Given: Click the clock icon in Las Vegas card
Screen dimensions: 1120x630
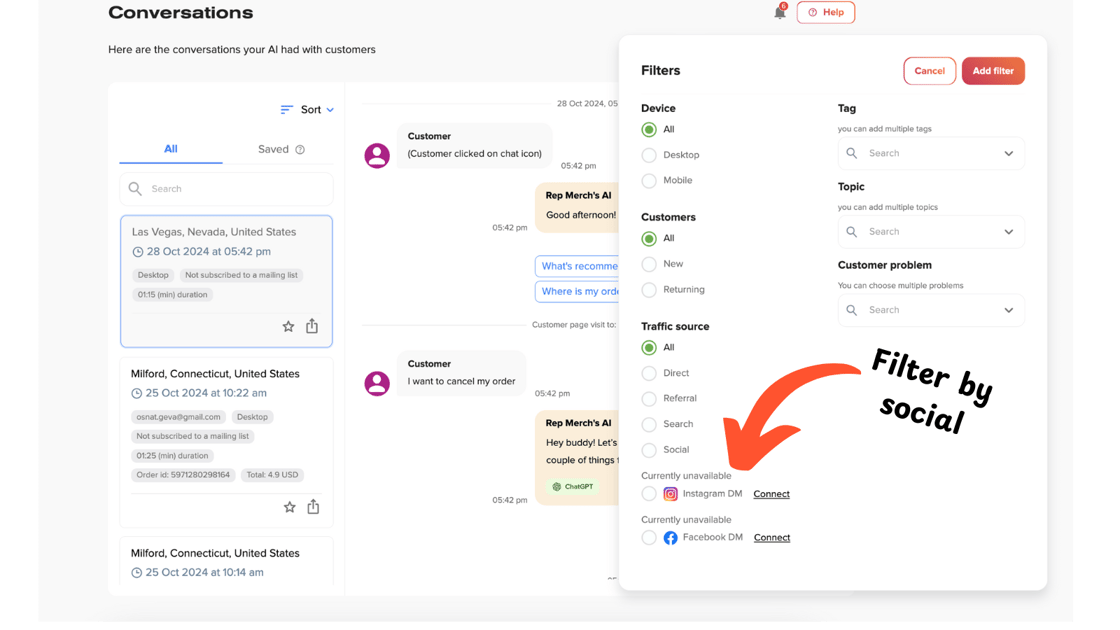Looking at the screenshot, I should 137,251.
